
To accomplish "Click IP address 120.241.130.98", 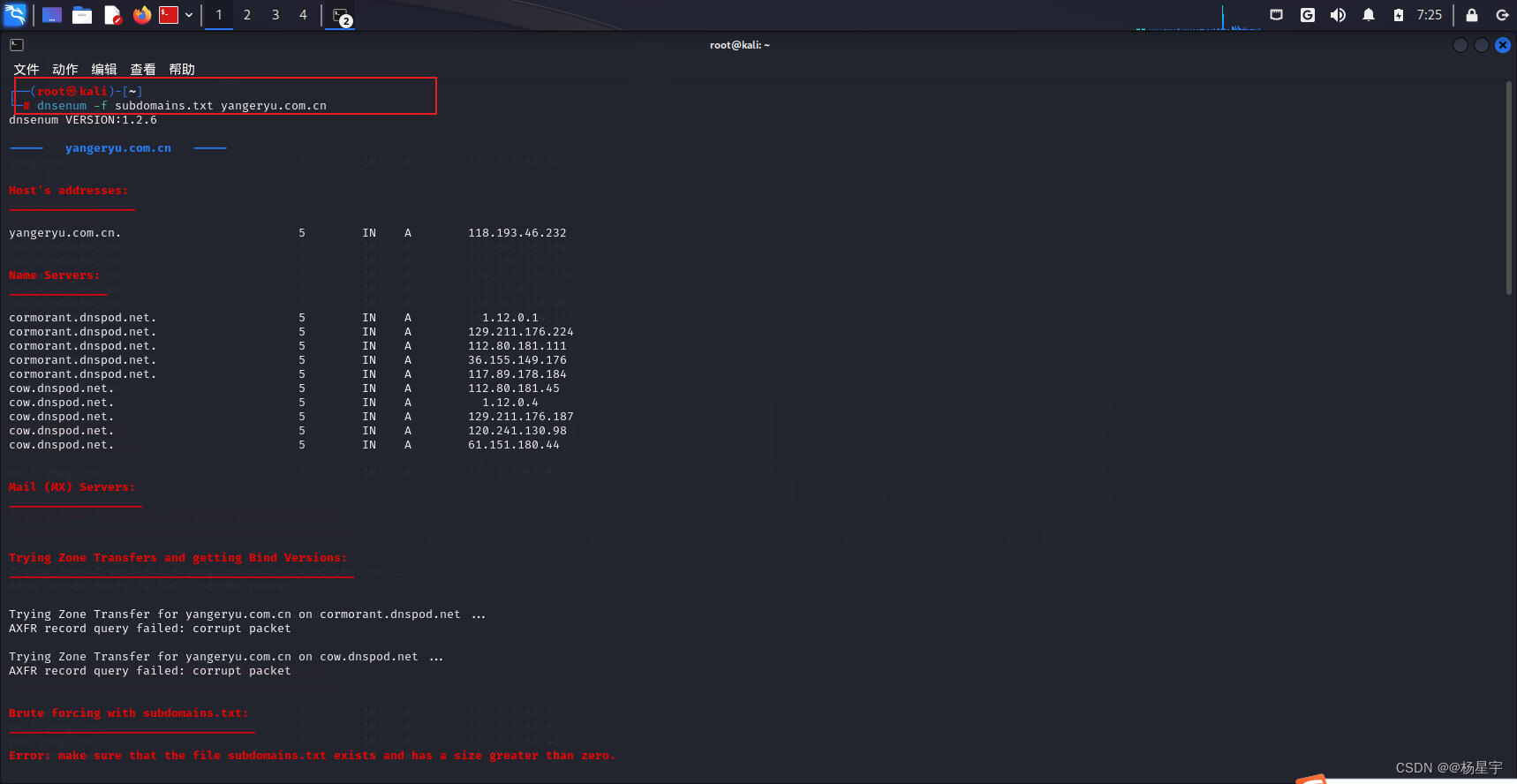I will [x=517, y=431].
